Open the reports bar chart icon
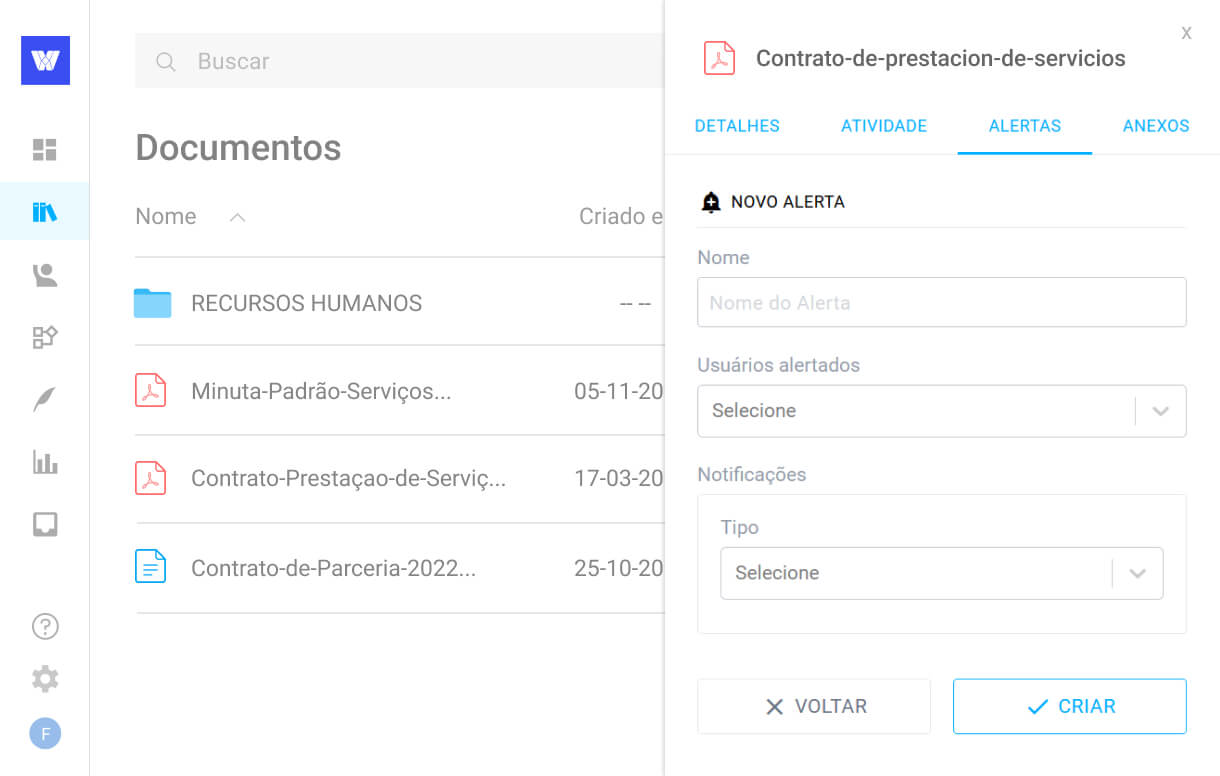 44,462
